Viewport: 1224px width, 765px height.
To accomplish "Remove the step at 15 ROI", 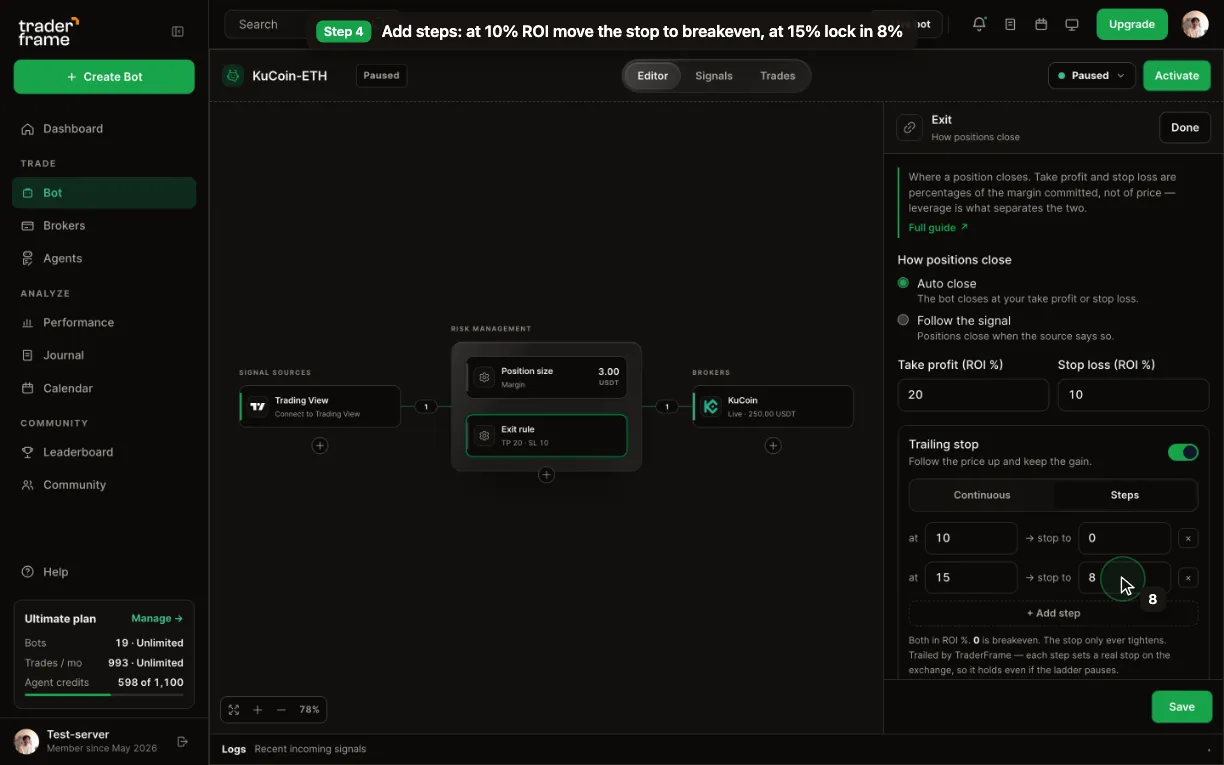I will (1188, 578).
